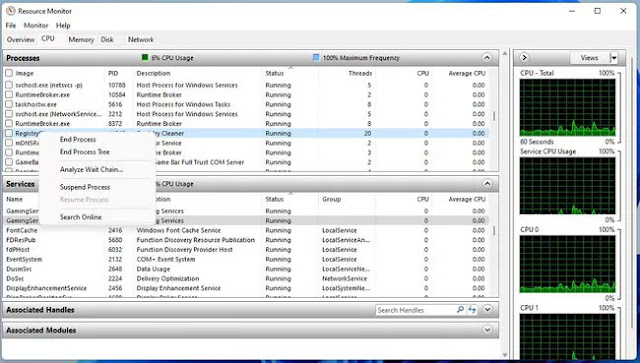640x363 pixels.
Task: Sort processes by PID column header
Action: pos(113,73)
